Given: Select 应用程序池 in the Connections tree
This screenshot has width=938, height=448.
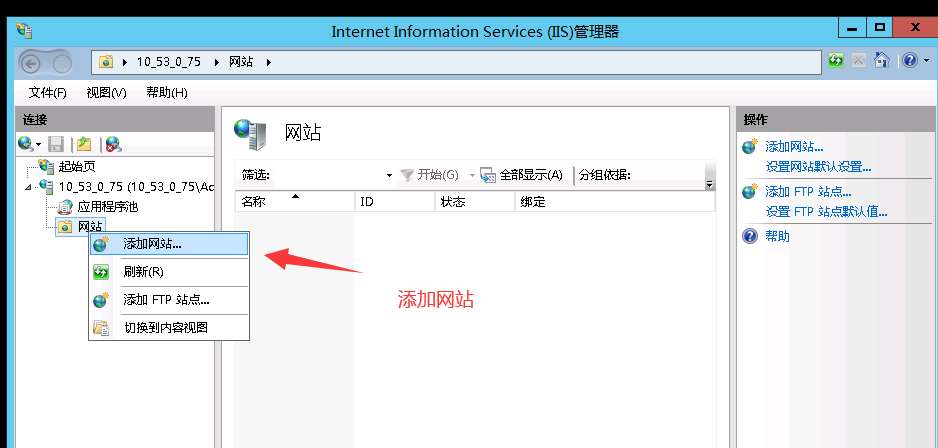Looking at the screenshot, I should tap(107, 207).
